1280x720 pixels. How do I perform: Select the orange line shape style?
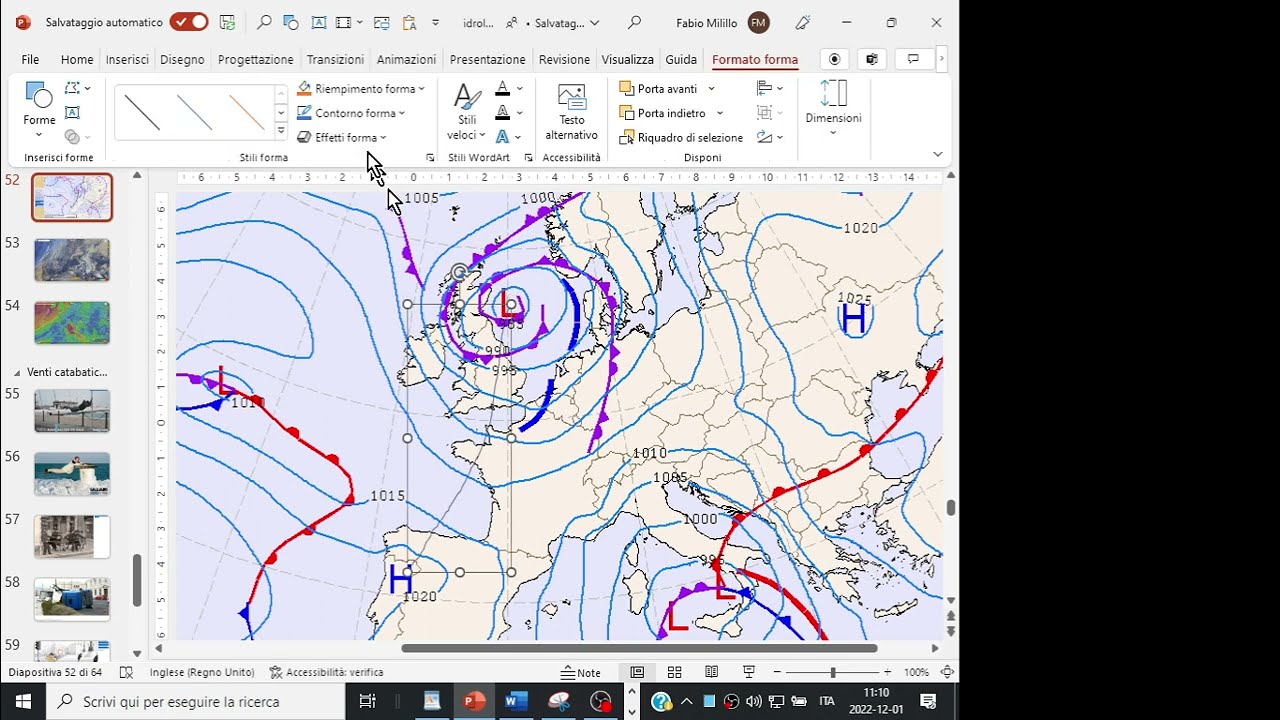coord(246,112)
